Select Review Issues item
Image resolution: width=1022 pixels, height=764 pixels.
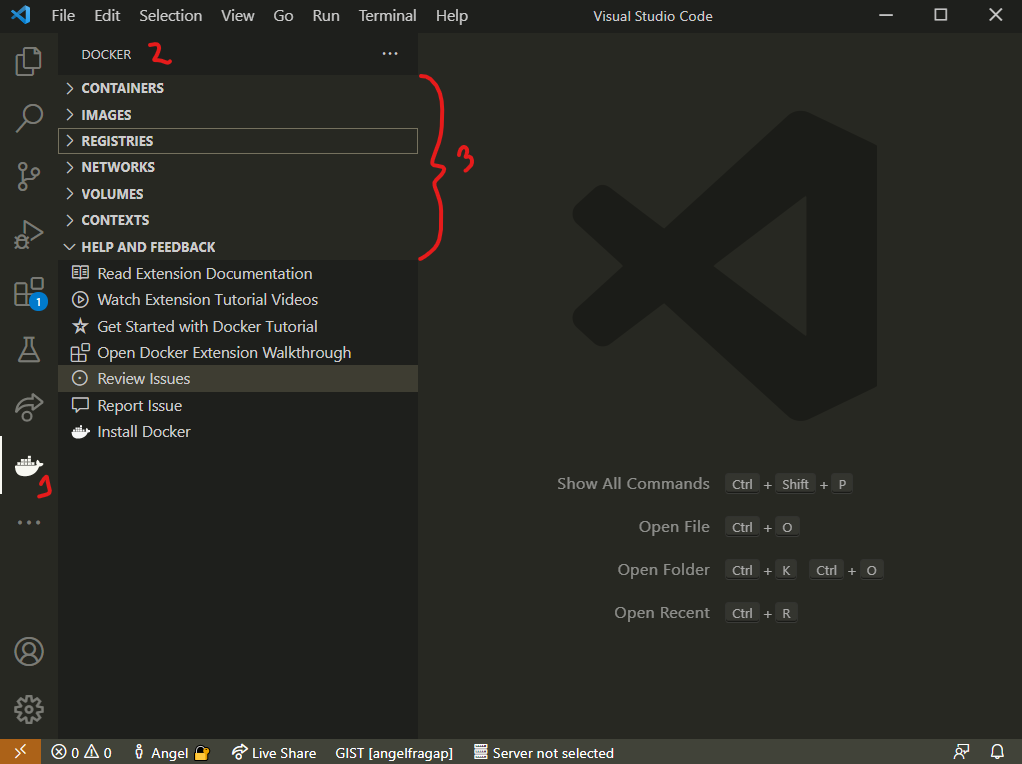point(238,379)
